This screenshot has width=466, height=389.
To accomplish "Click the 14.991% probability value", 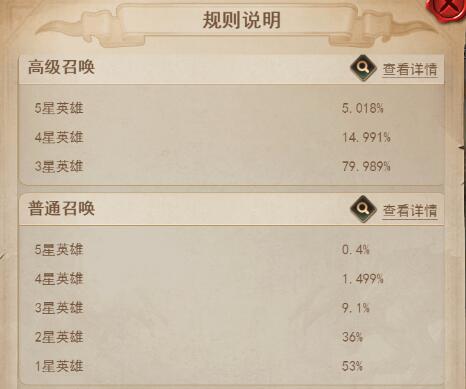I will [366, 137].
